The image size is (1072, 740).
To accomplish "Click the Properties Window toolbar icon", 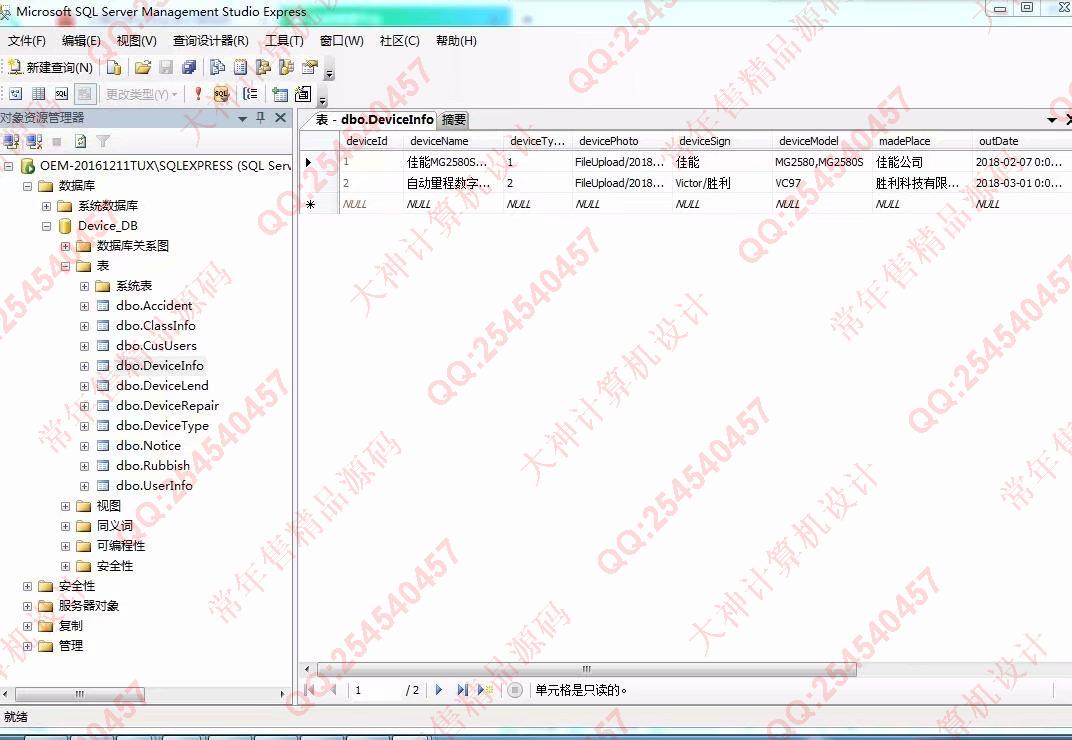I will [310, 67].
